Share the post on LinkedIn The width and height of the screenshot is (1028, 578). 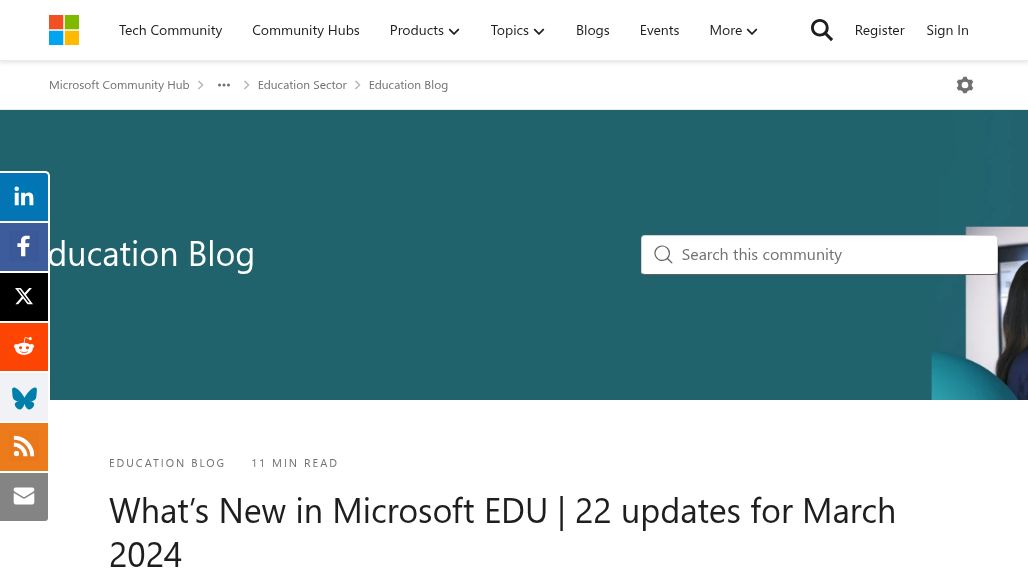(24, 197)
